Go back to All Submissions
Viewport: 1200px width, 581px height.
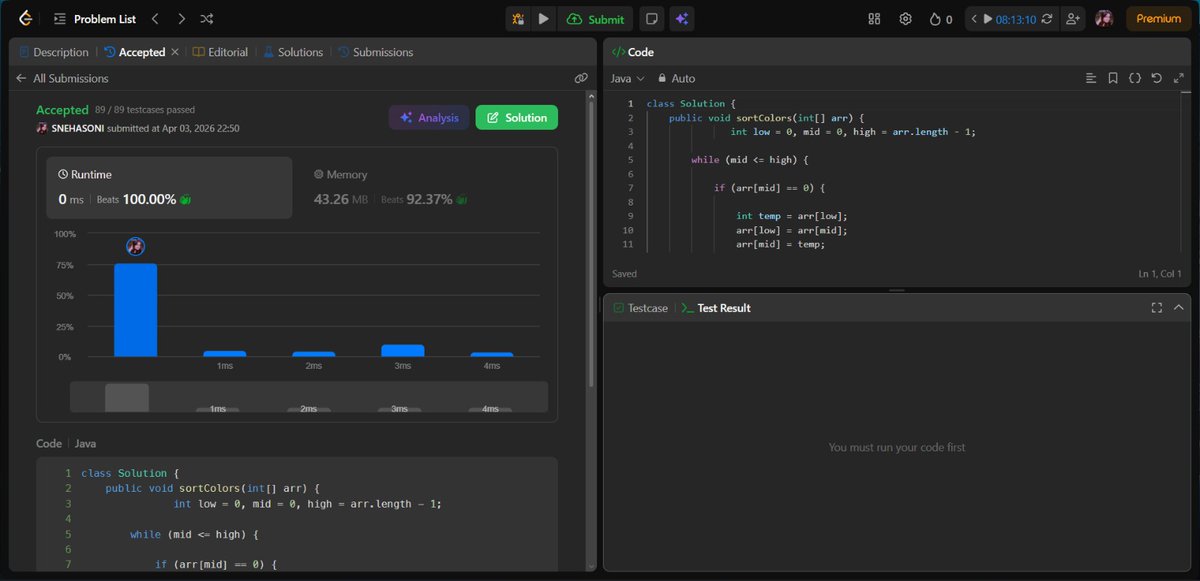point(62,78)
